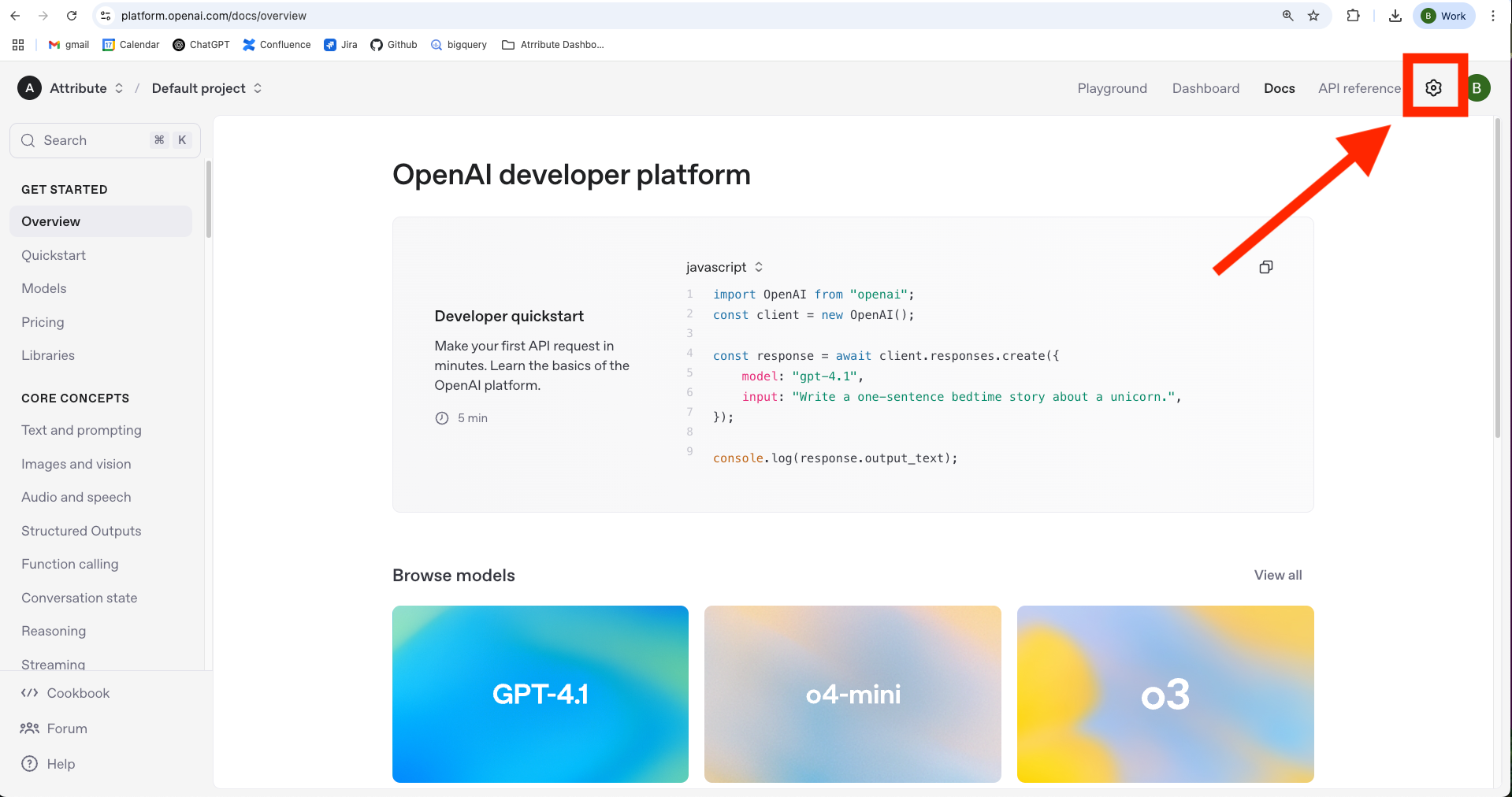Open the Attribute Dashbo... bookmark folder
This screenshot has height=797, width=1512.
click(553, 45)
